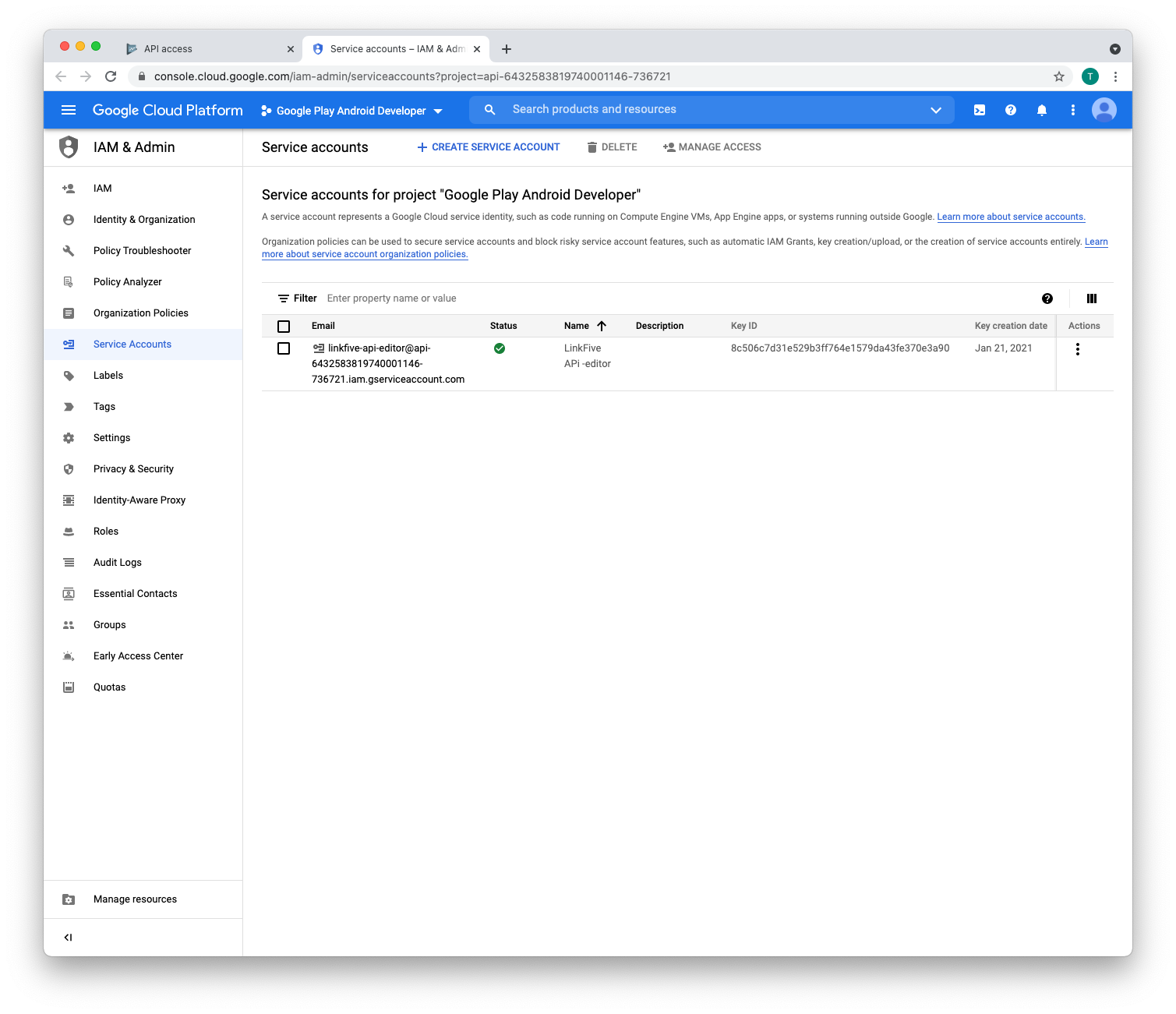This screenshot has width=1176, height=1014.
Task: Select all service accounts checkbox
Action: [284, 327]
